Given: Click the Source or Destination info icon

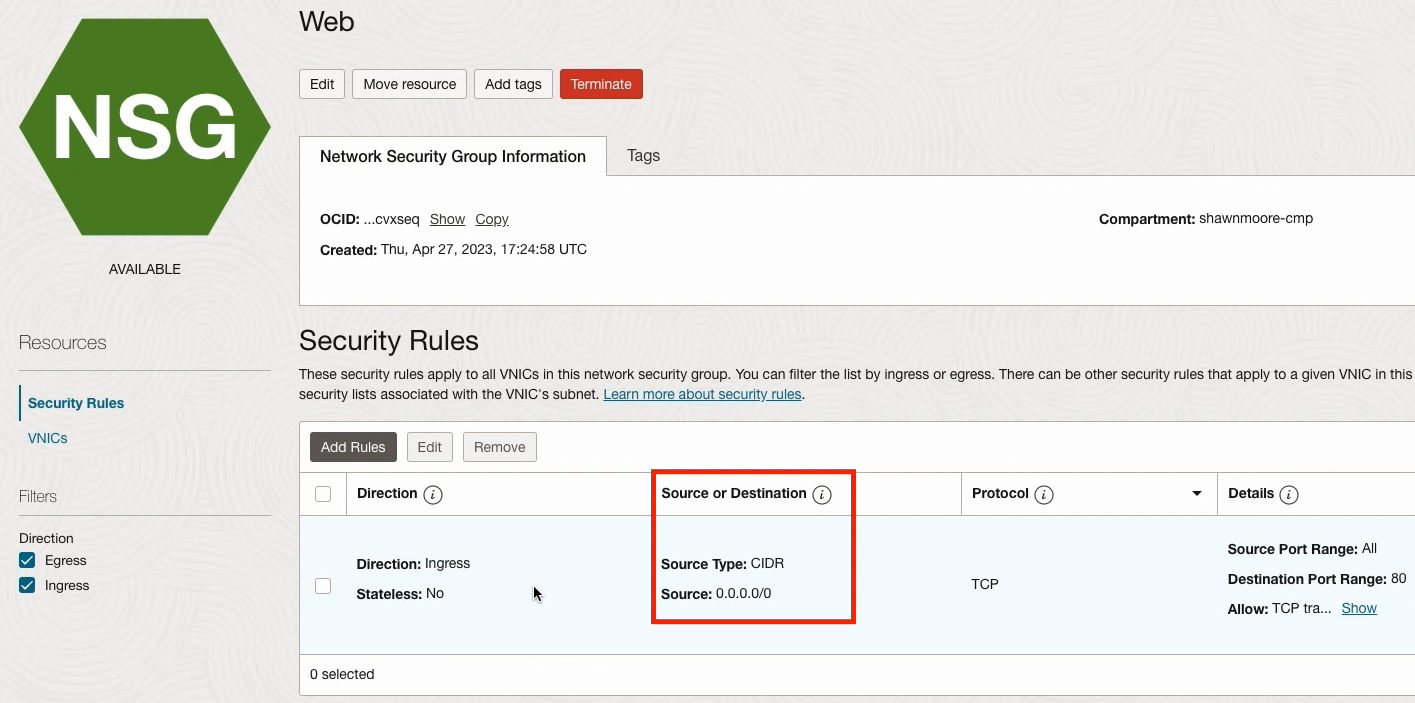Looking at the screenshot, I should (x=822, y=495).
